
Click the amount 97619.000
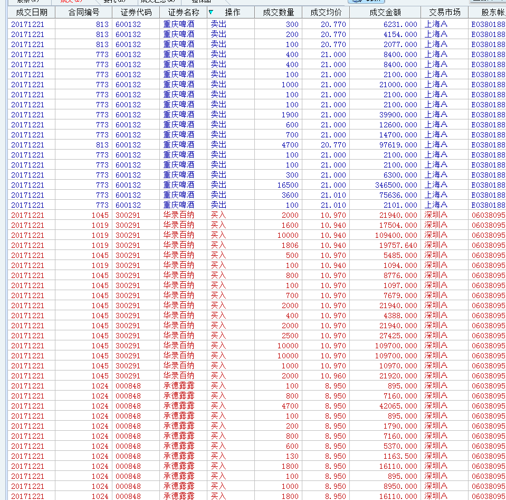coord(398,145)
